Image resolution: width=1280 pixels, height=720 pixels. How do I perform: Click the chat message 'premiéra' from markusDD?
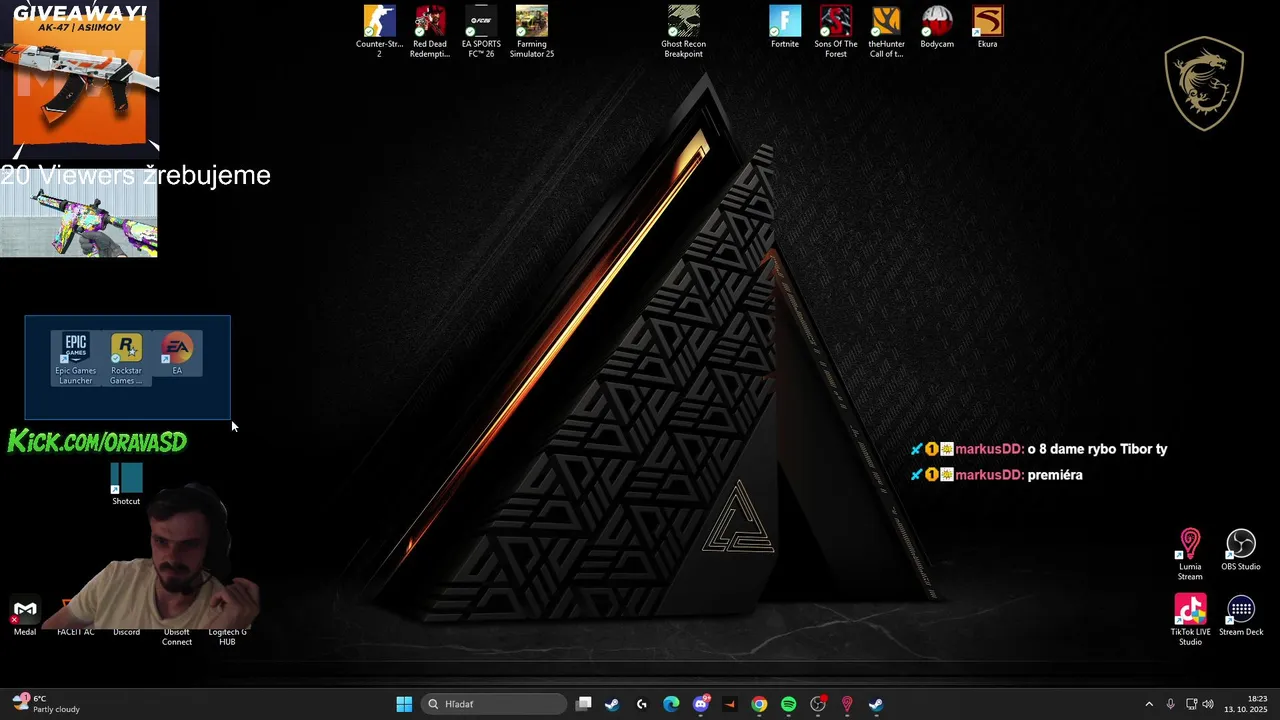1055,475
